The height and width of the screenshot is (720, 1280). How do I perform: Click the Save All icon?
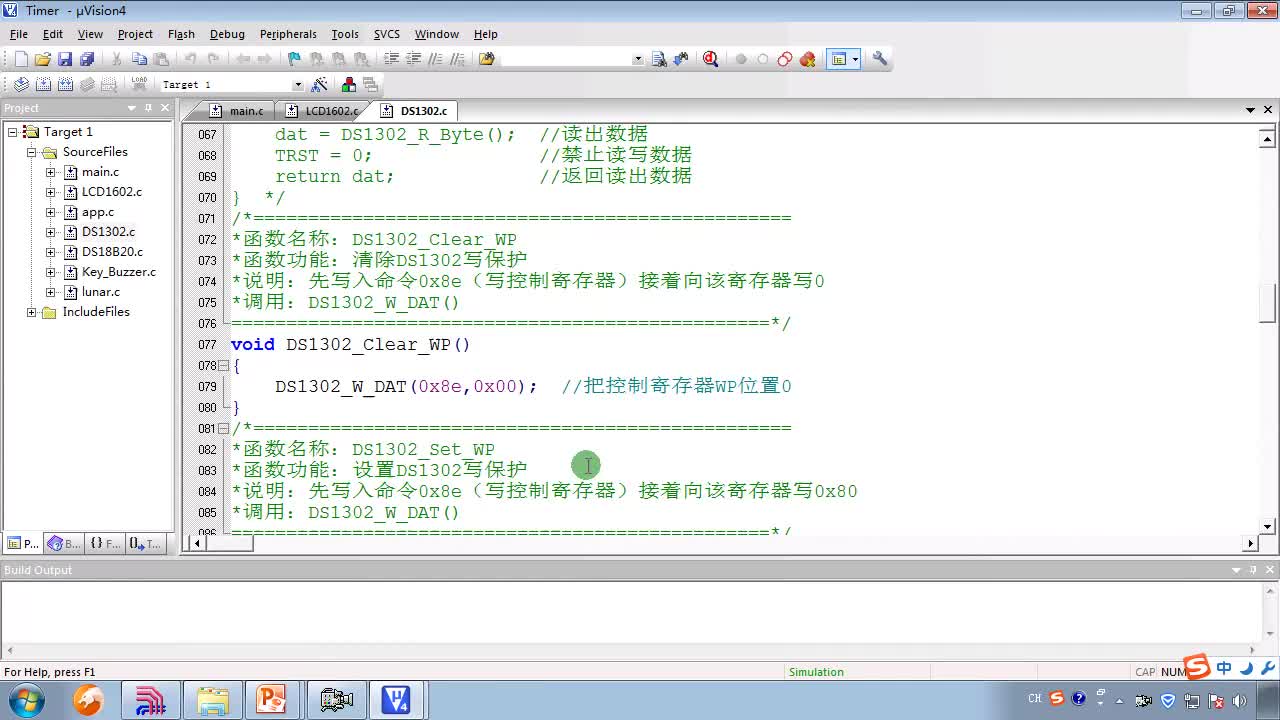87,59
